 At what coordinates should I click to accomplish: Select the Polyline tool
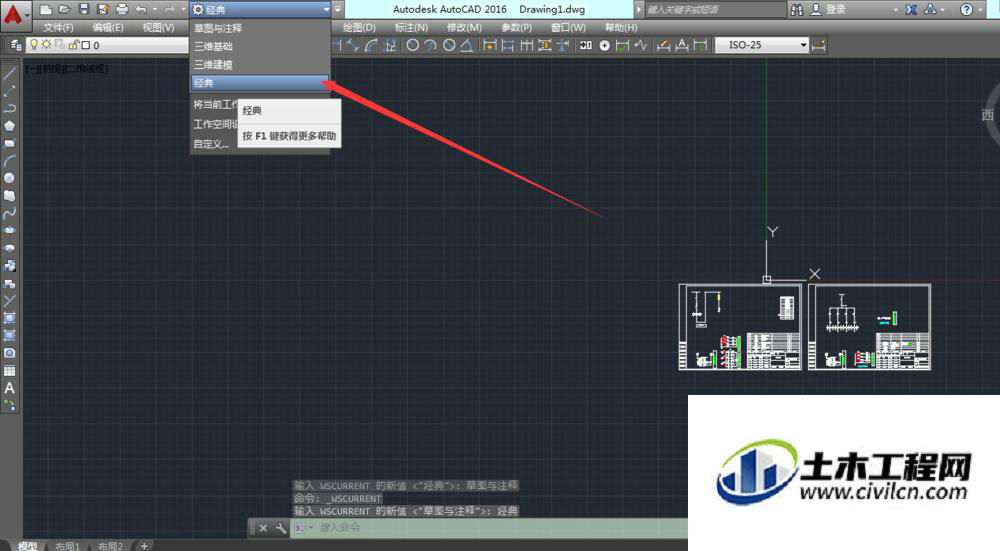pyautogui.click(x=10, y=108)
